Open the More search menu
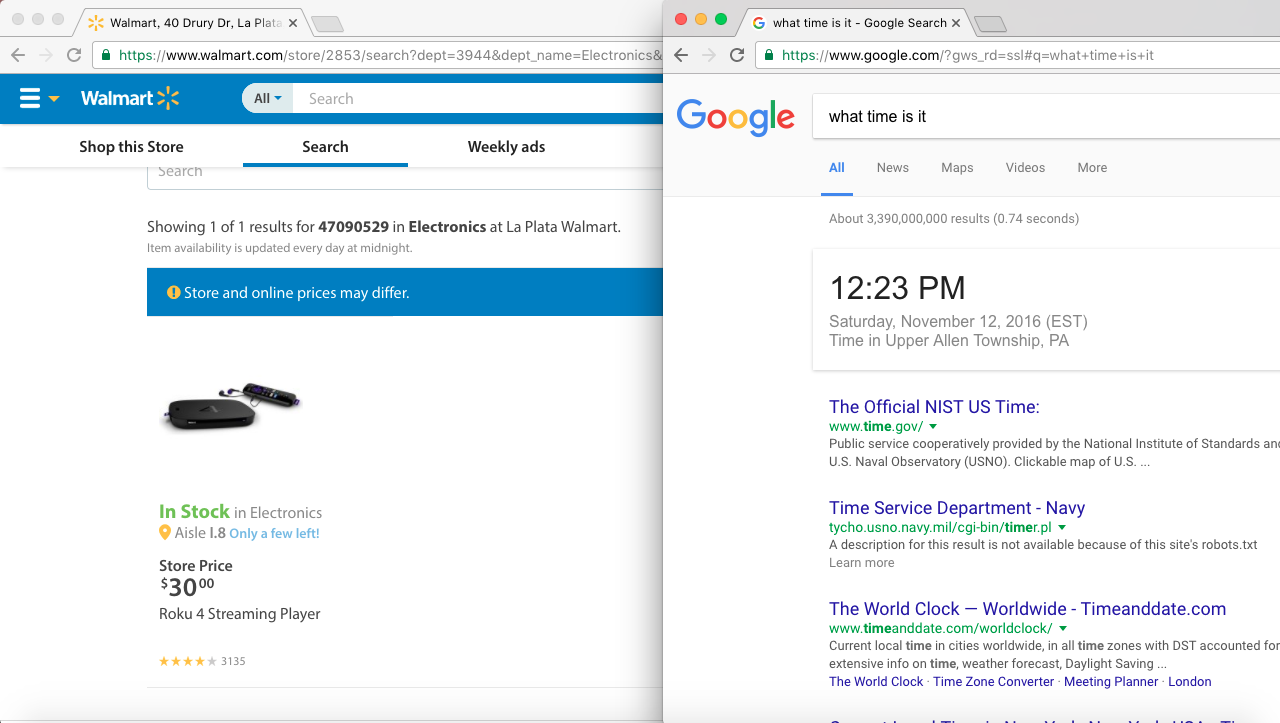This screenshot has height=723, width=1280. [x=1092, y=168]
